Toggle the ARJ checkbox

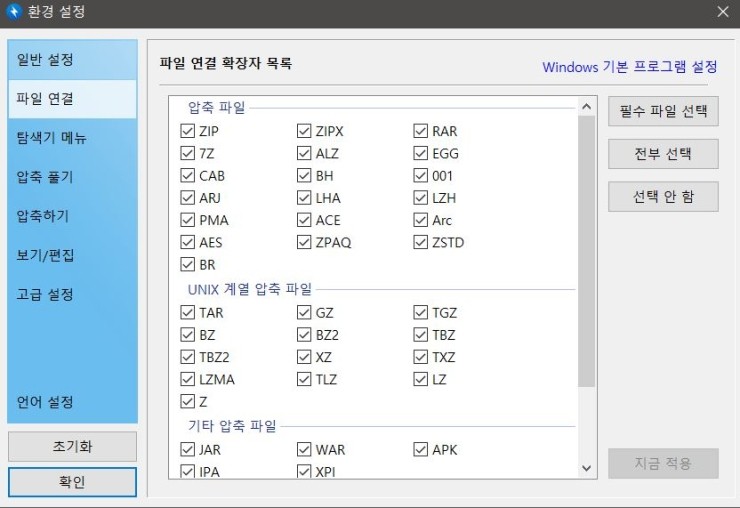tap(187, 197)
